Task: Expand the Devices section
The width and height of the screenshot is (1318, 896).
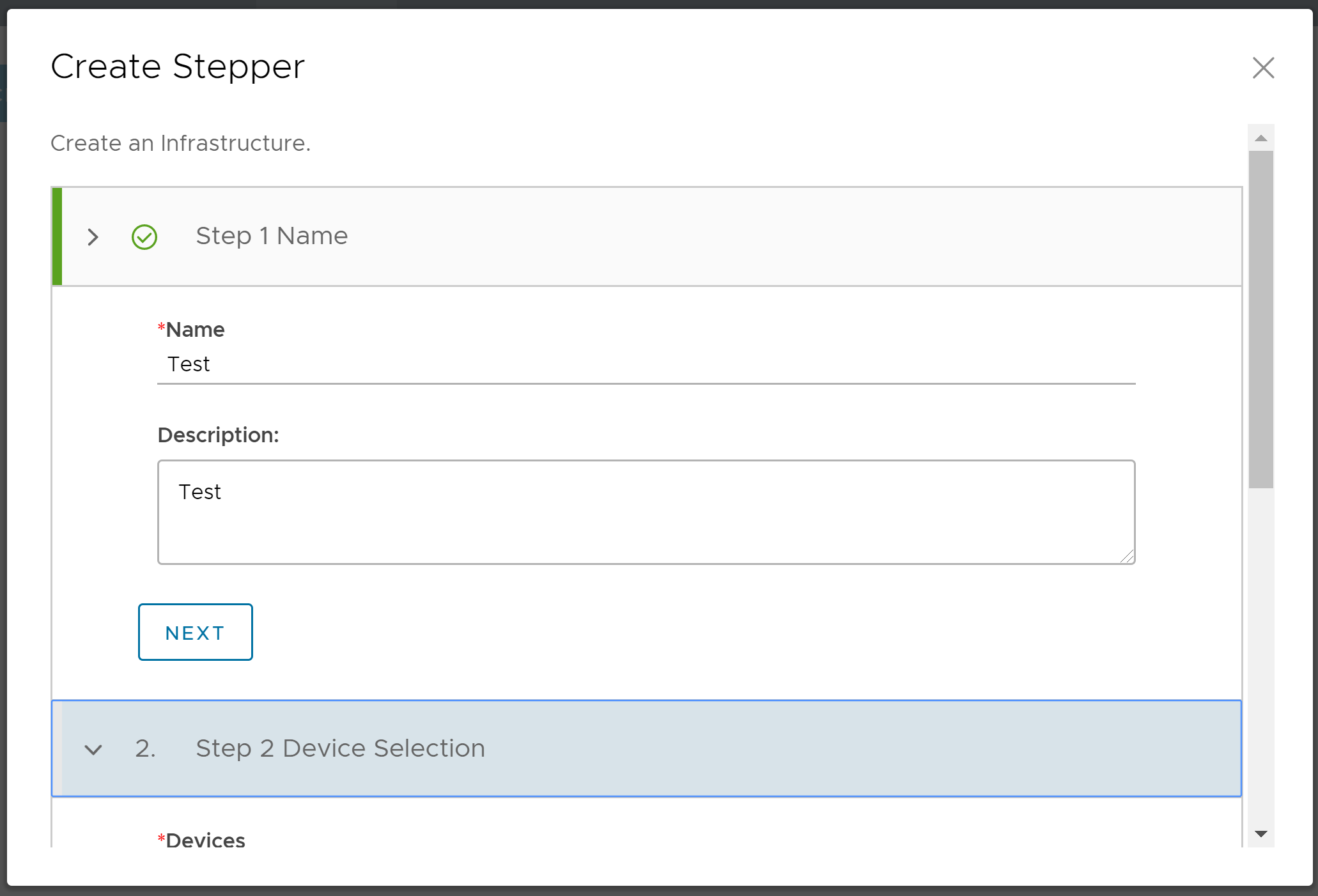Action: tap(202, 840)
